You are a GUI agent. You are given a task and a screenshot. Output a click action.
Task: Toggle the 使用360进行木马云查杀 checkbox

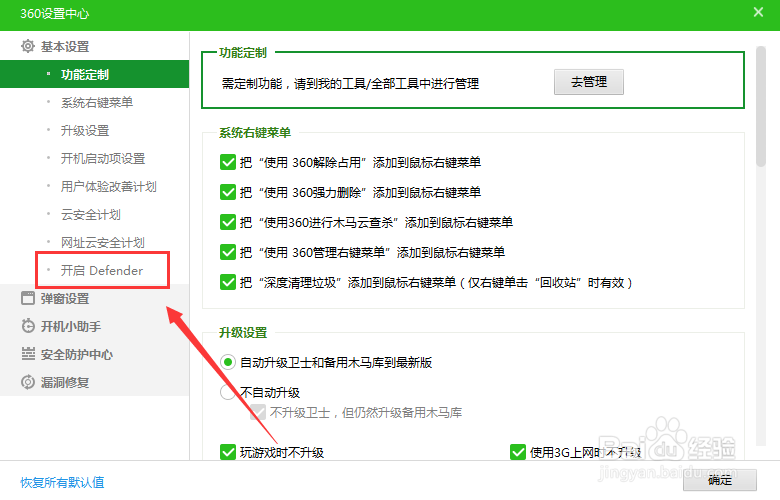tap(228, 222)
